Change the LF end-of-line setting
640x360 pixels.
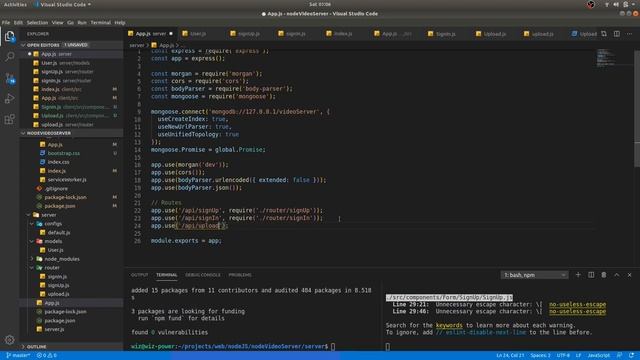578,356
